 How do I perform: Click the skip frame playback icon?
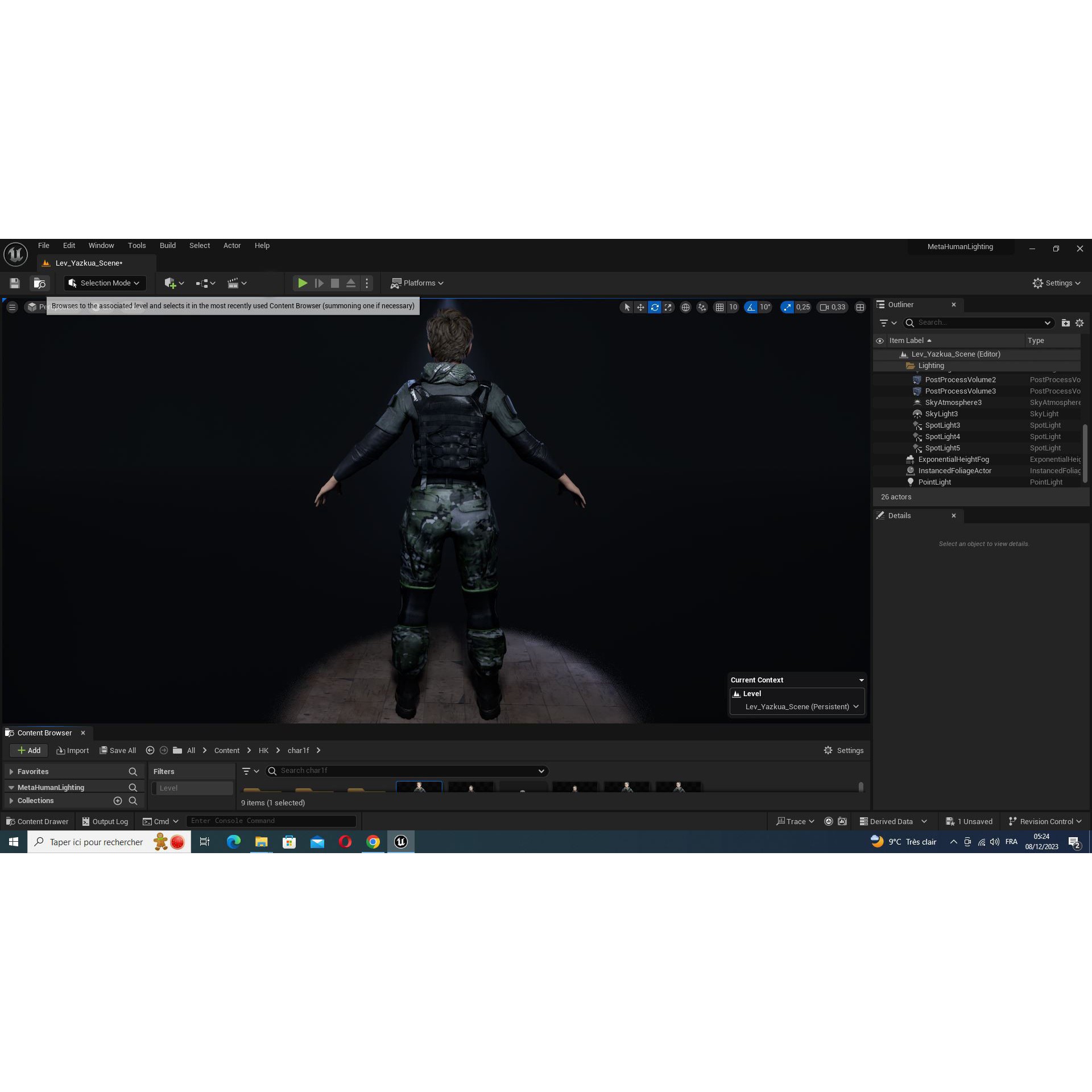pos(319,283)
